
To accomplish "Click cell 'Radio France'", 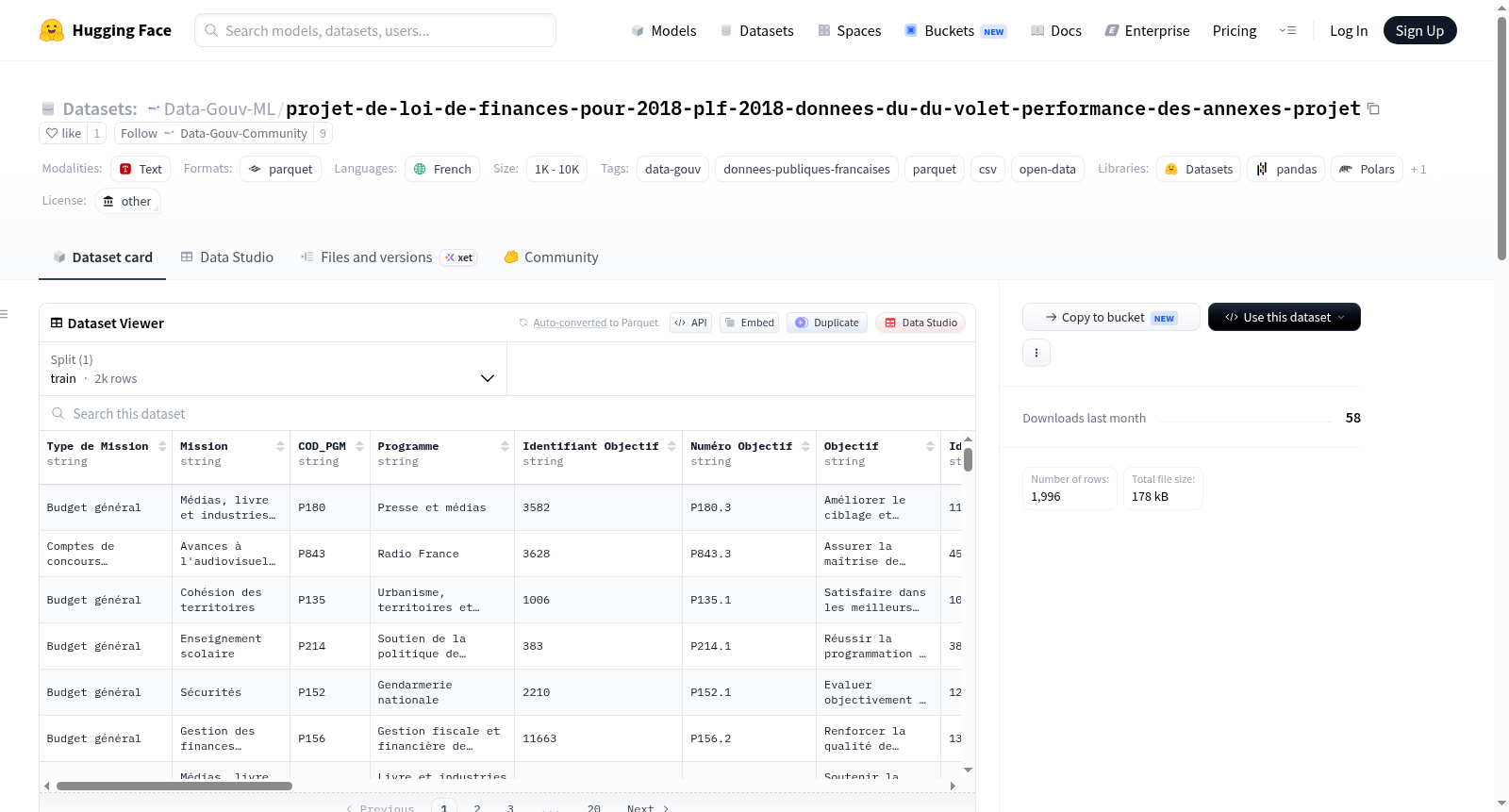I will [441, 554].
